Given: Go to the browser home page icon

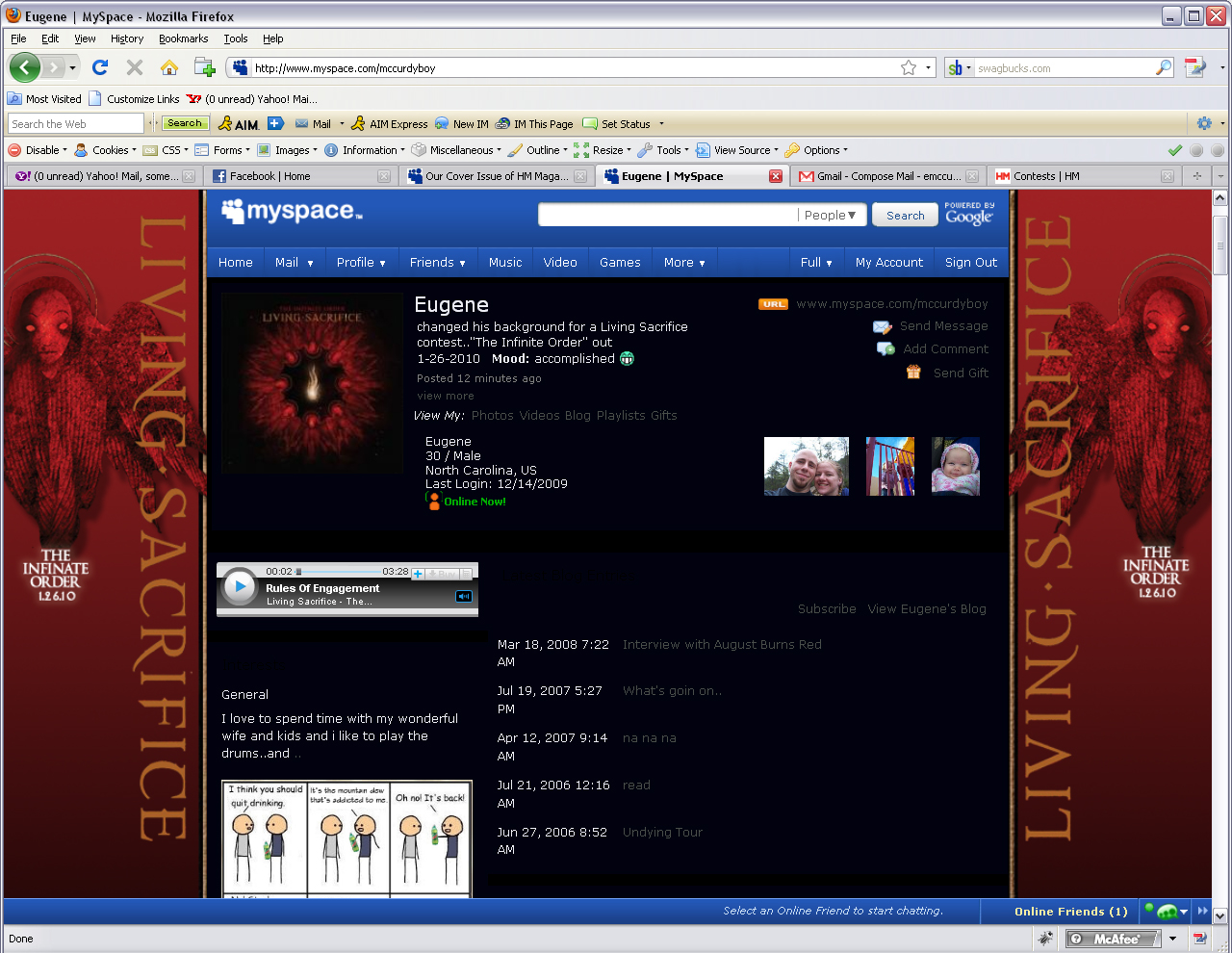Looking at the screenshot, I should [169, 67].
